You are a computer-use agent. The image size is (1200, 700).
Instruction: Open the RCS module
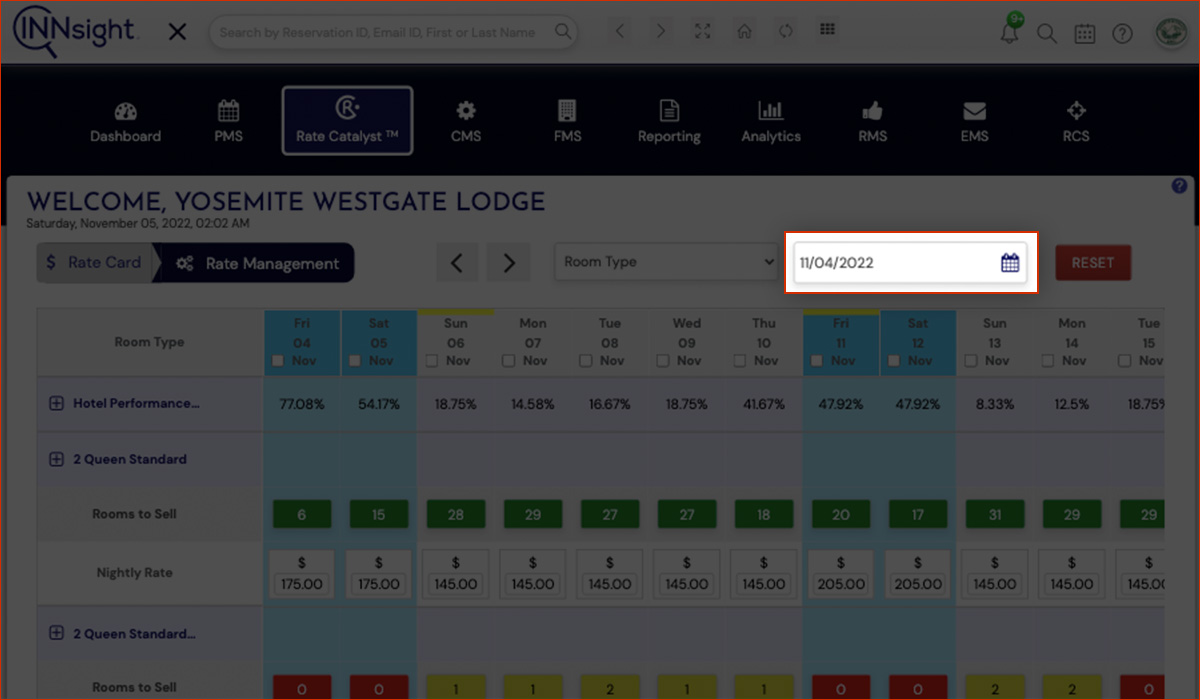pos(1076,121)
